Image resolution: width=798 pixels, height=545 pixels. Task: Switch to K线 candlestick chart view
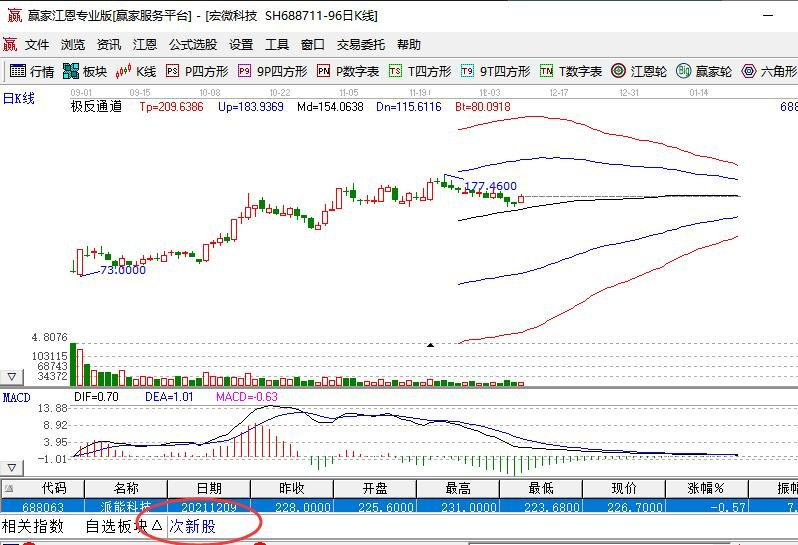[137, 71]
